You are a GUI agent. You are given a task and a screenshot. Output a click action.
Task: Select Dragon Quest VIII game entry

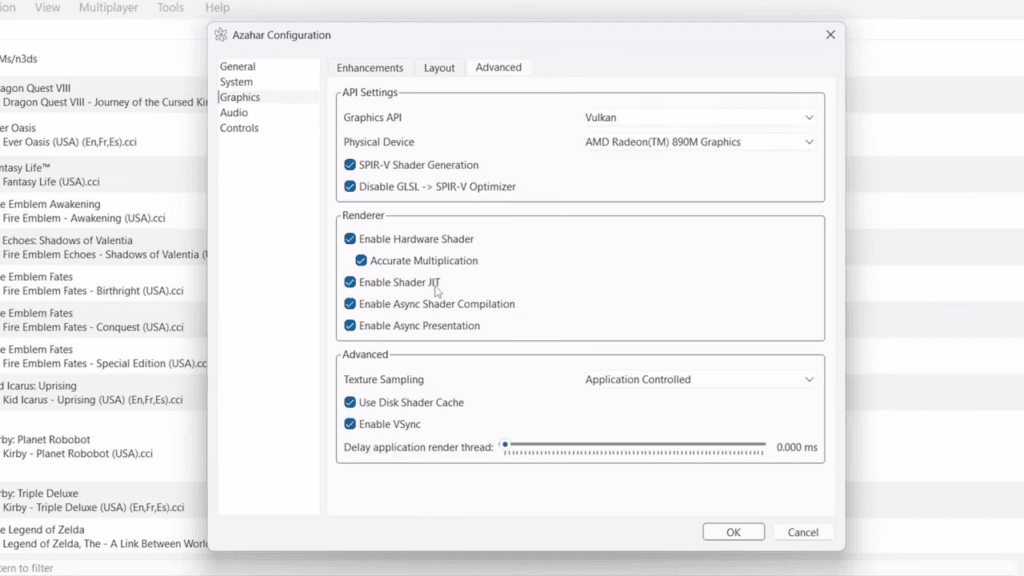tap(104, 95)
